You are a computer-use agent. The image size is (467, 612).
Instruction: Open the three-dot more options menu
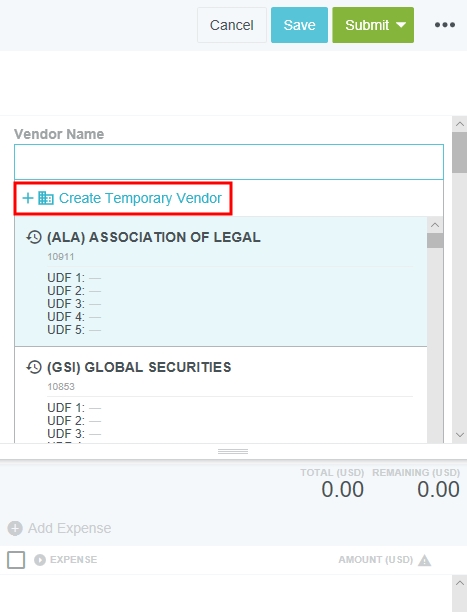pos(445,25)
